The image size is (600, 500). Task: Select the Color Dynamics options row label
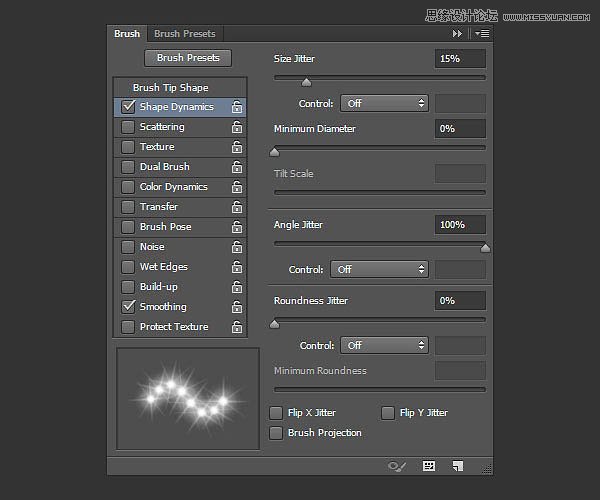click(x=174, y=187)
